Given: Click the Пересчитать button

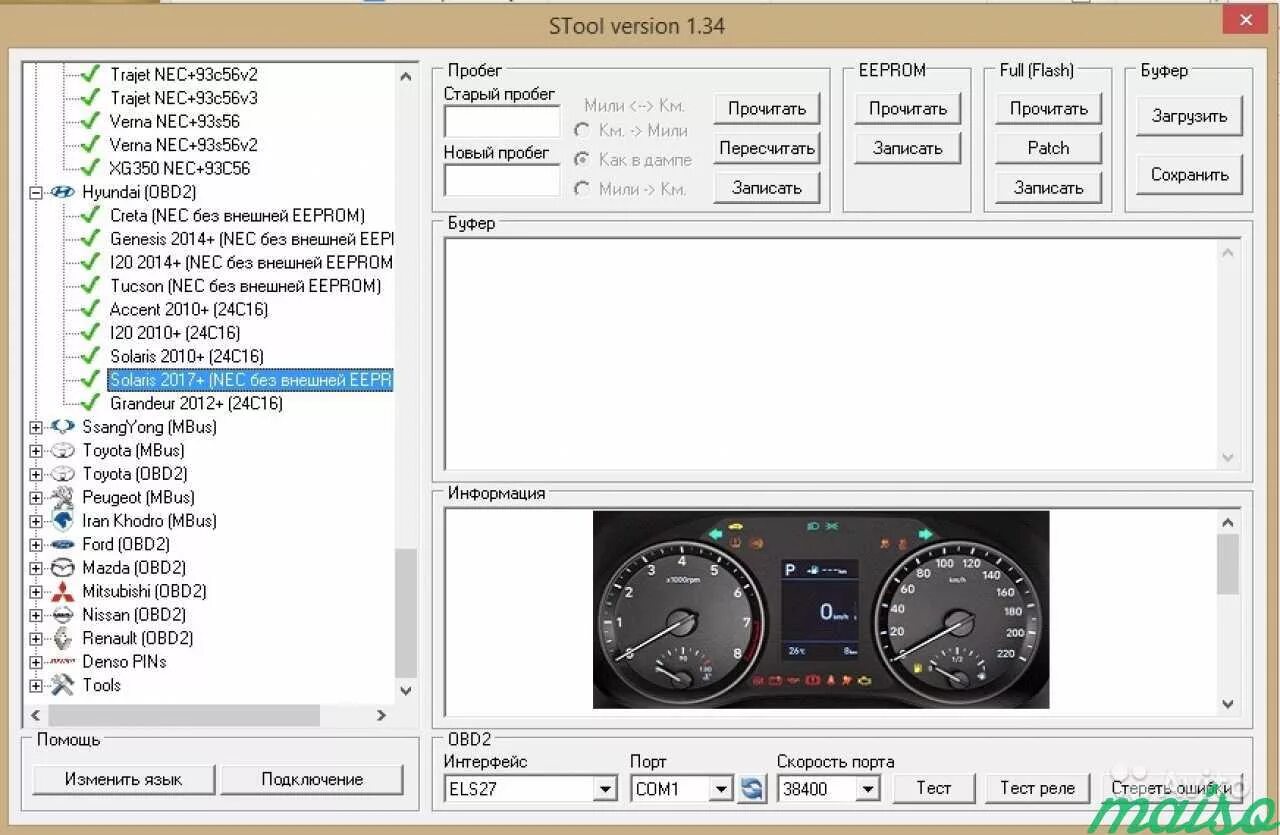Looking at the screenshot, I should [767, 149].
